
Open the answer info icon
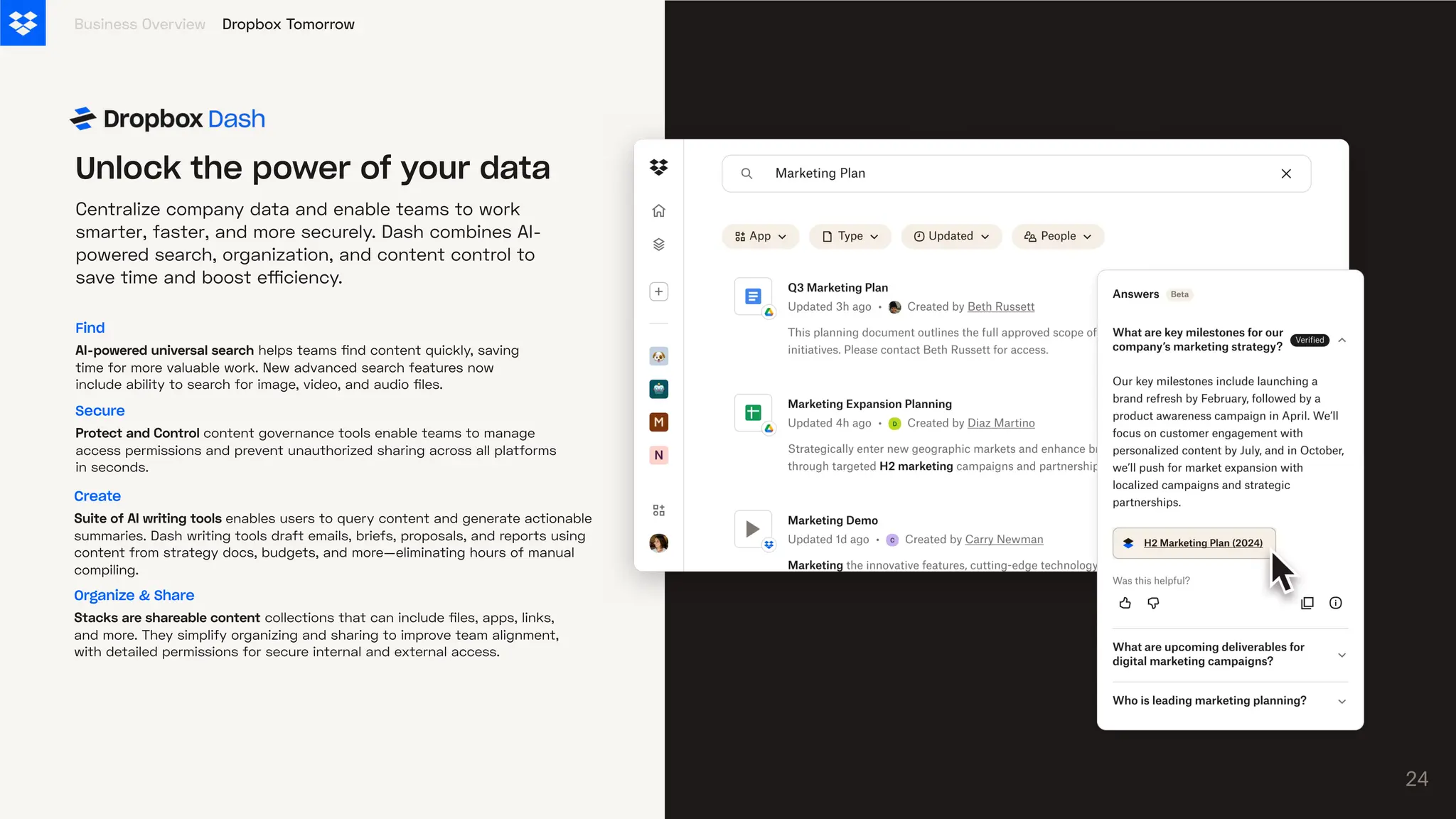tap(1336, 603)
